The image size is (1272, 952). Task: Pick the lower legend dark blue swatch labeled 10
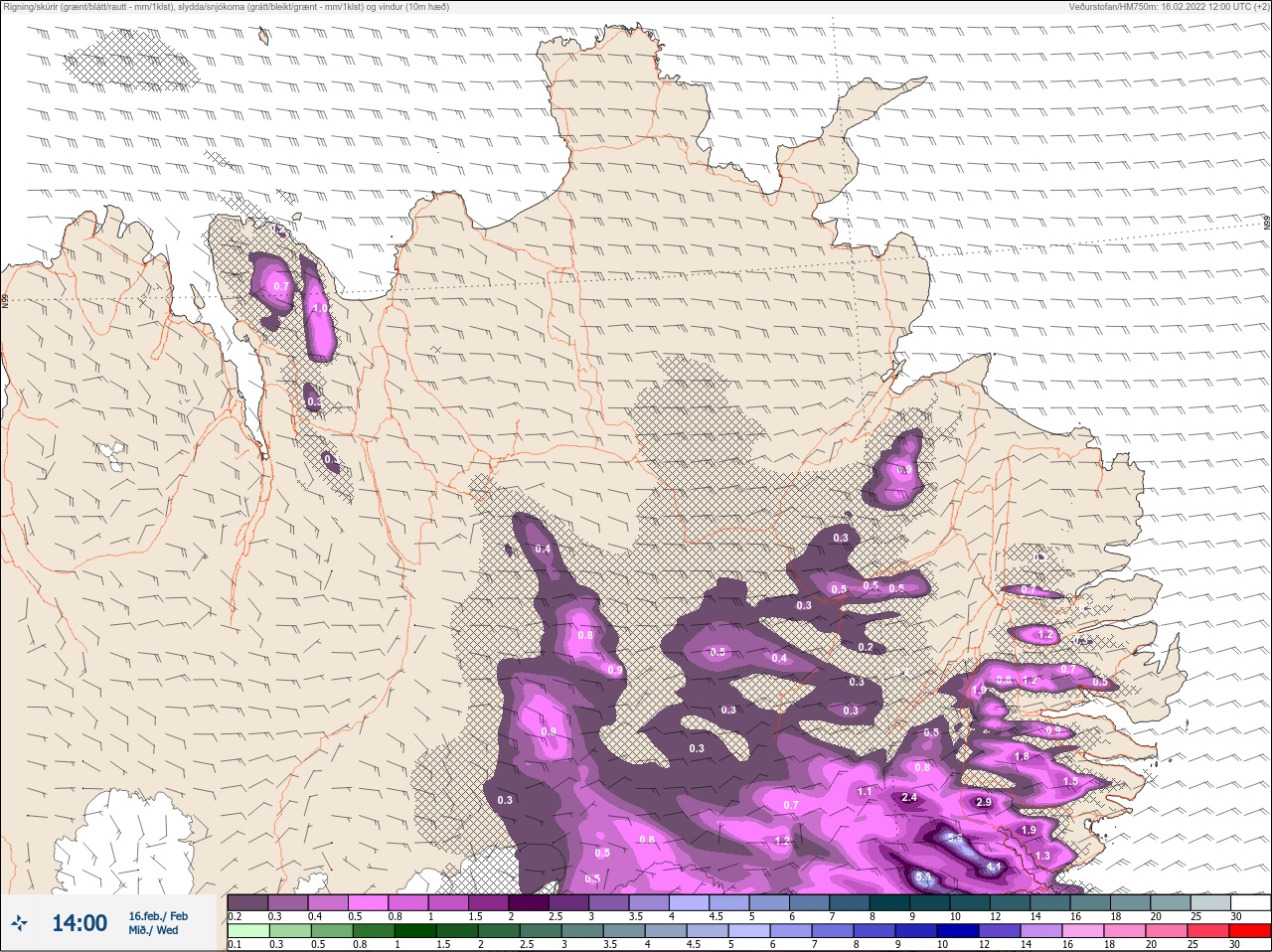tap(957, 931)
